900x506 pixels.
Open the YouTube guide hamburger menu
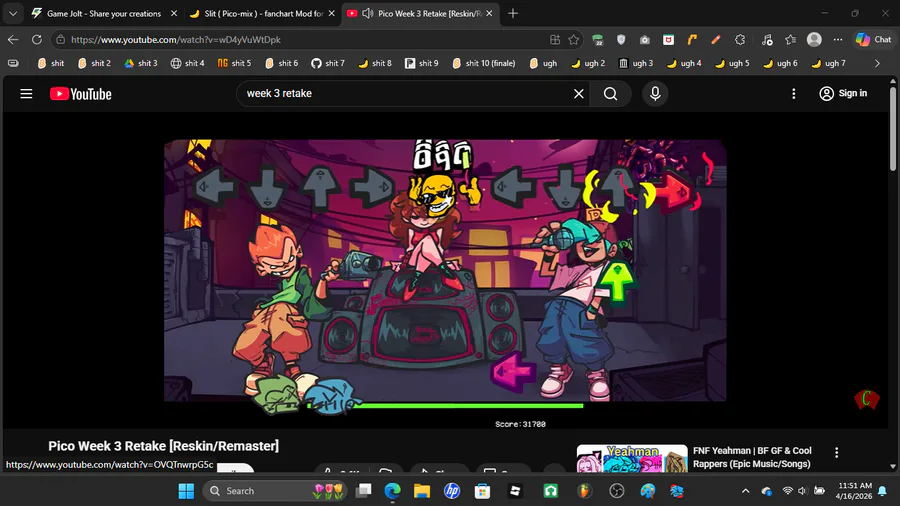(26, 94)
